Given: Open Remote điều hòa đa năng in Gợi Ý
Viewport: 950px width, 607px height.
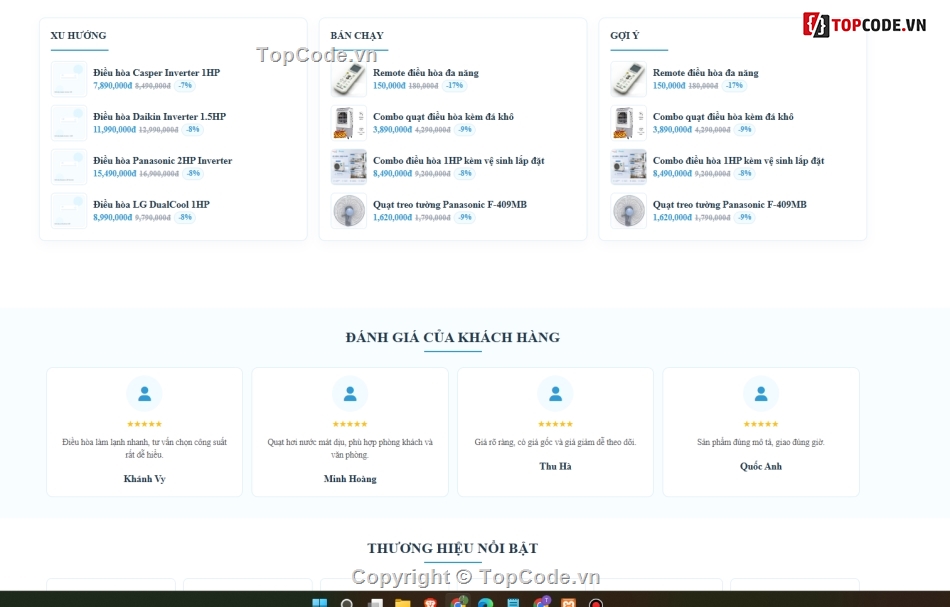Looking at the screenshot, I should [x=706, y=73].
